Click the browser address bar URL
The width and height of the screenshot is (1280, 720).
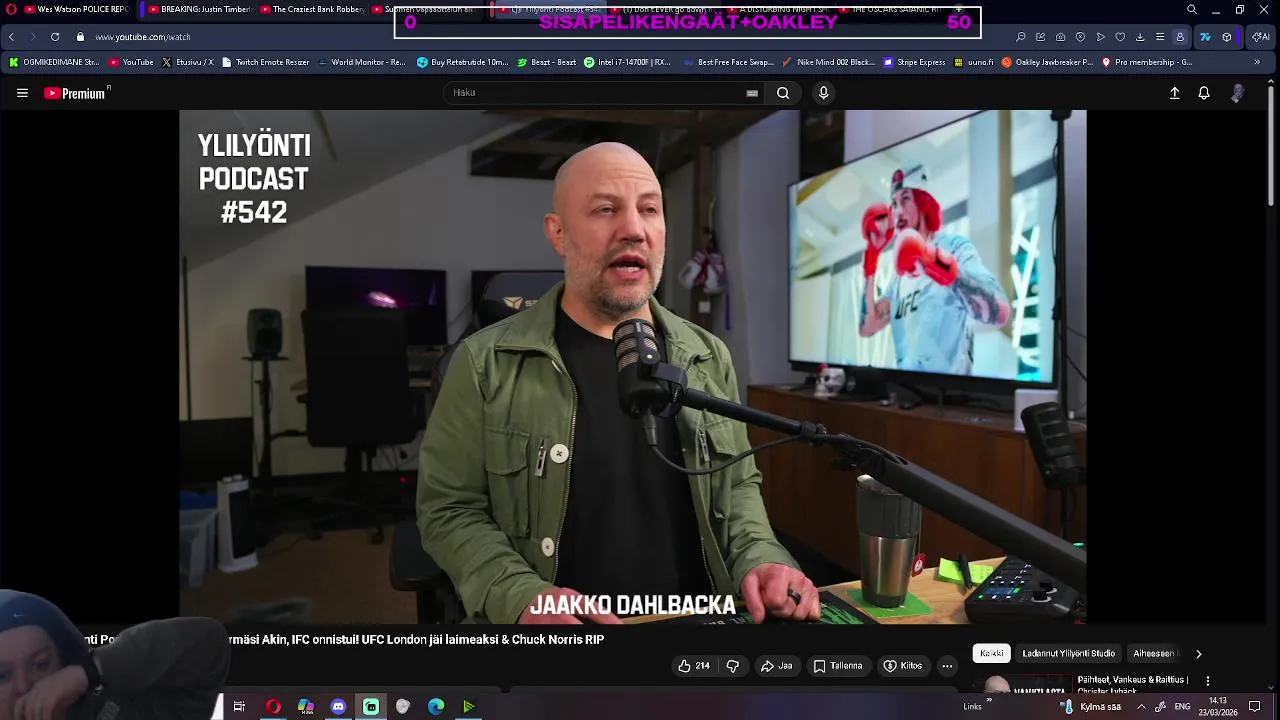(143, 37)
